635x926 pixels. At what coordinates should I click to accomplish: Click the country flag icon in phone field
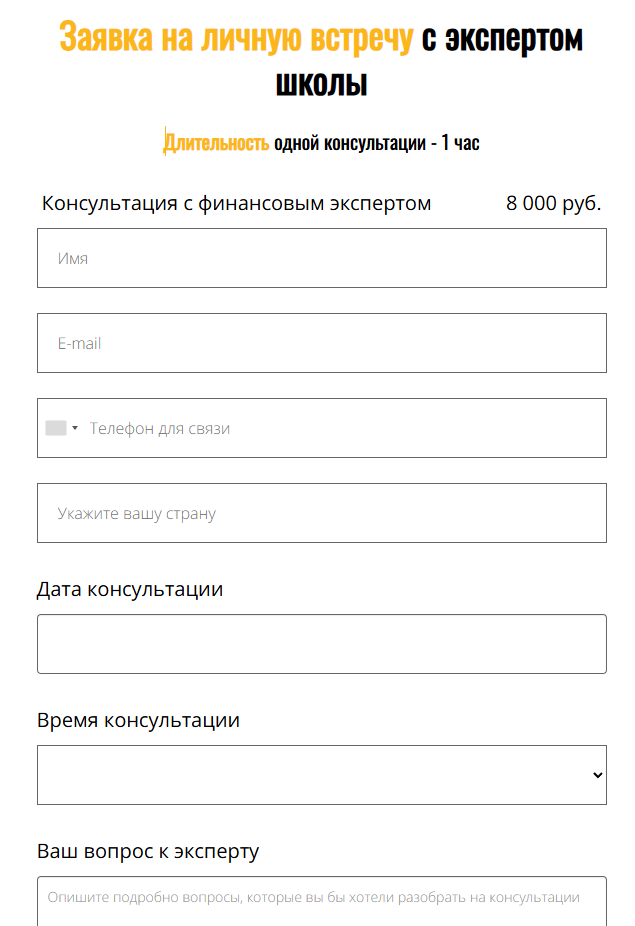(56, 428)
